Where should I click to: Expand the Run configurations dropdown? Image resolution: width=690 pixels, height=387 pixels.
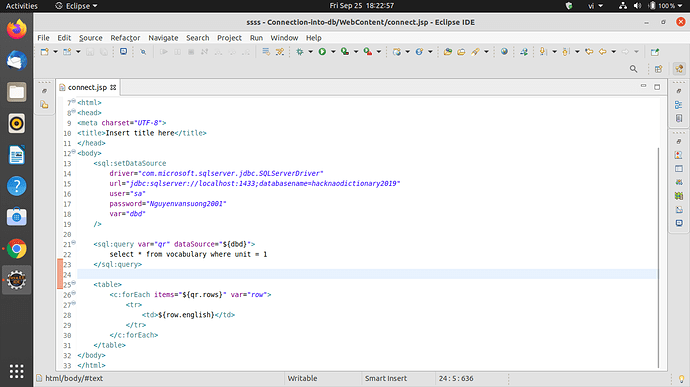333,52
